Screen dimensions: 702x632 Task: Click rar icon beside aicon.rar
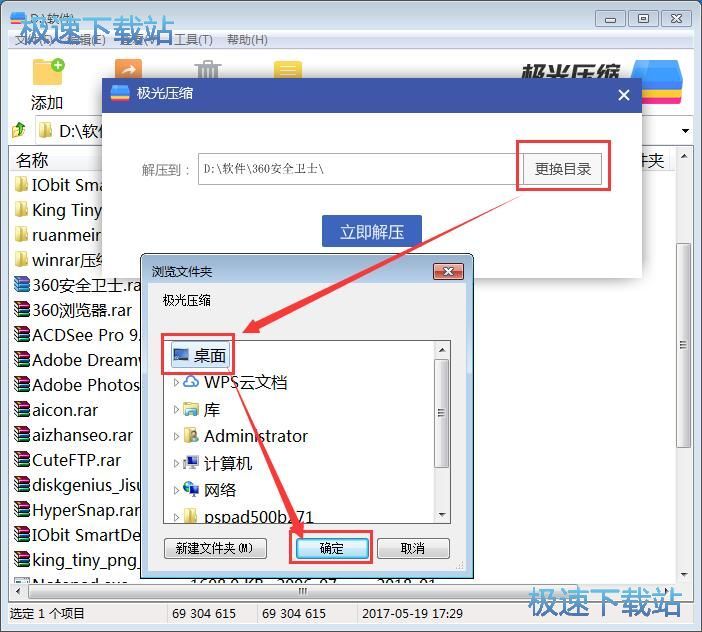pos(21,409)
